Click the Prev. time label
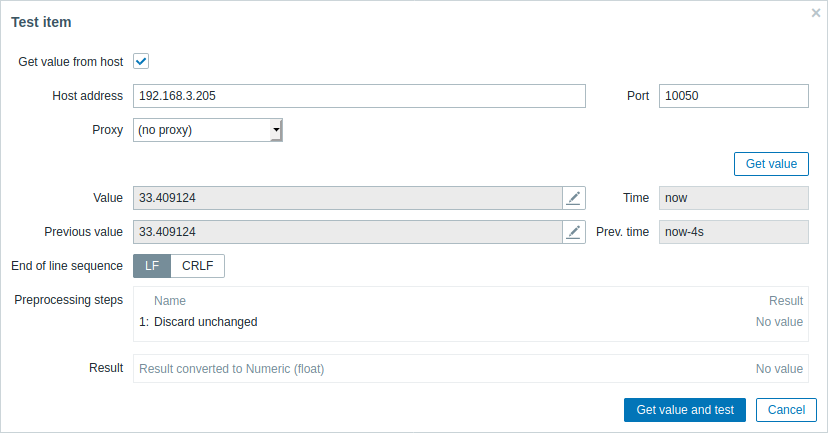Viewport: 828px width, 433px height. click(x=622, y=232)
